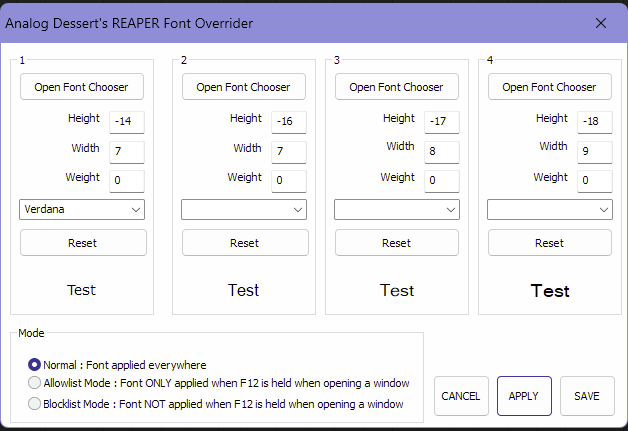The width and height of the screenshot is (628, 431).
Task: Reset font settings for group 1
Action: click(83, 243)
